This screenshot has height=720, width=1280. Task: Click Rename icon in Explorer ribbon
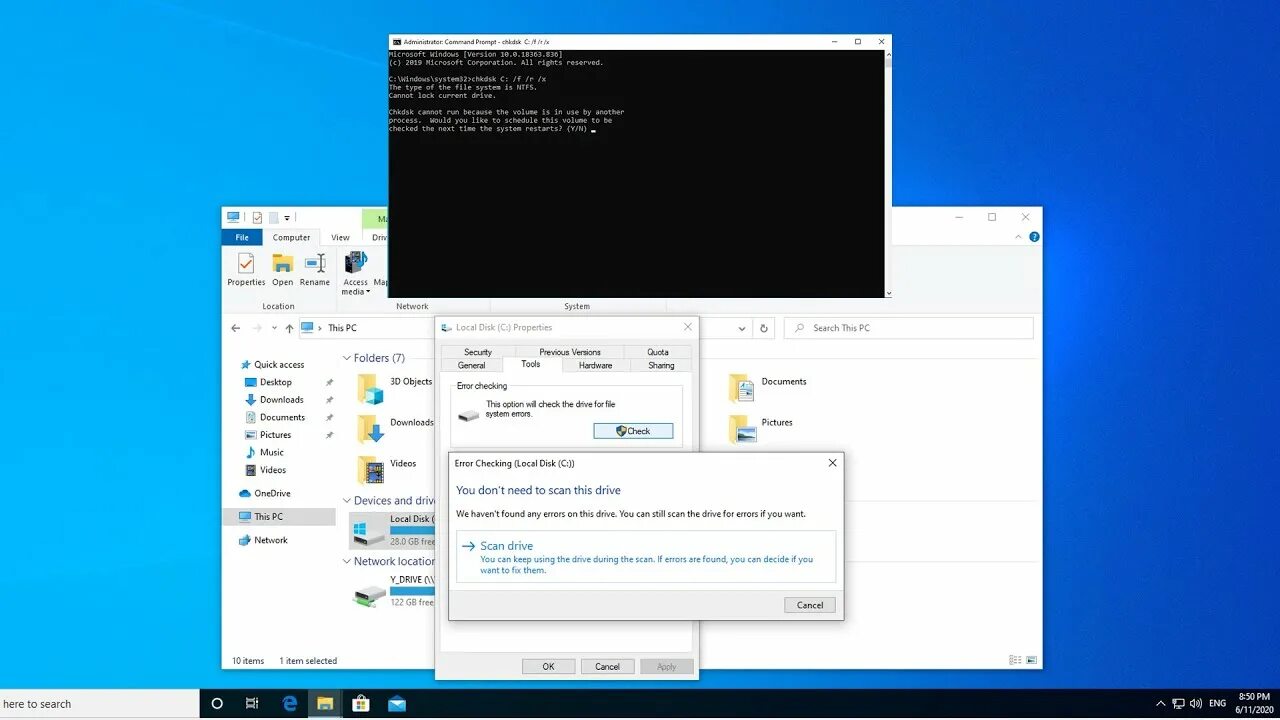point(315,269)
